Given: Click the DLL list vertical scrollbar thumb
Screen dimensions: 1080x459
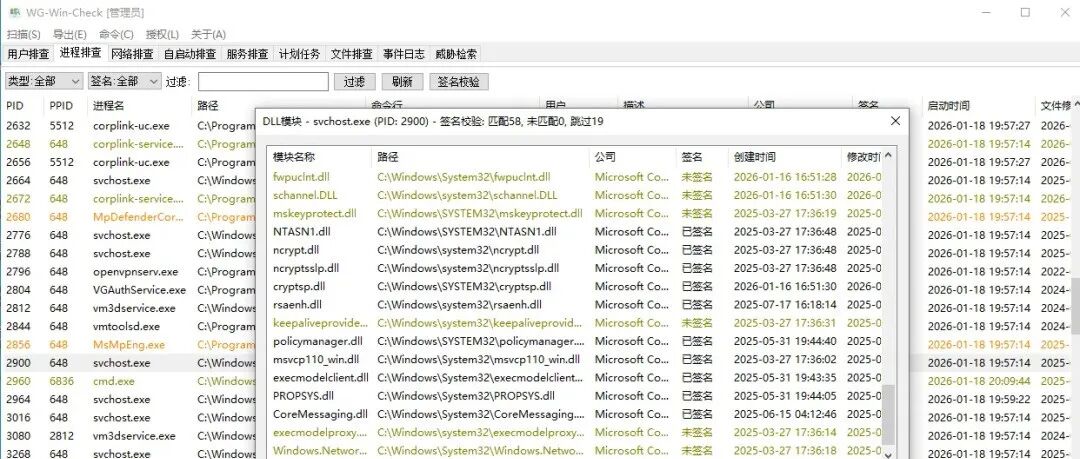Looking at the screenshot, I should point(889,414).
